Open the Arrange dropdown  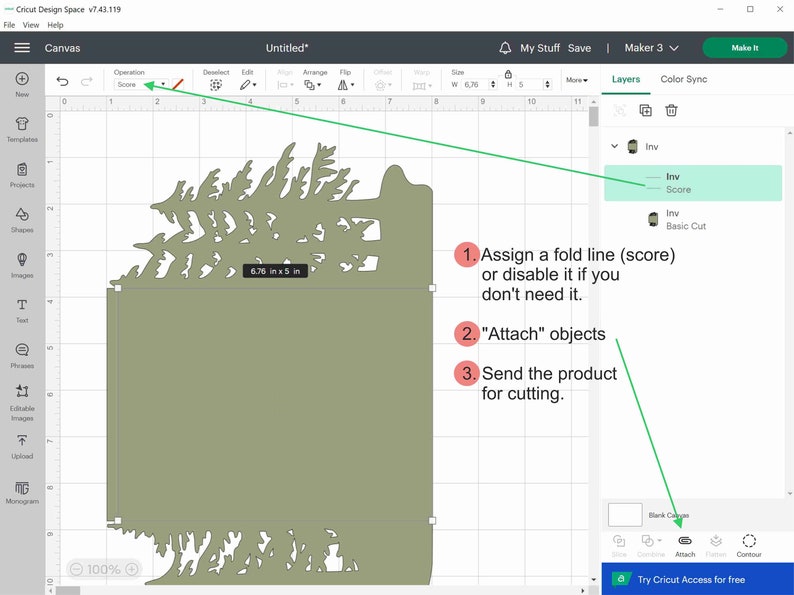[x=312, y=85]
